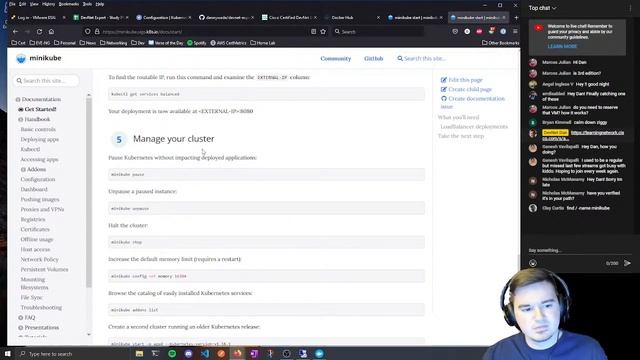Open OneNote from the taskbar
Image resolution: width=640 pixels, height=360 pixels.
click(x=254, y=353)
